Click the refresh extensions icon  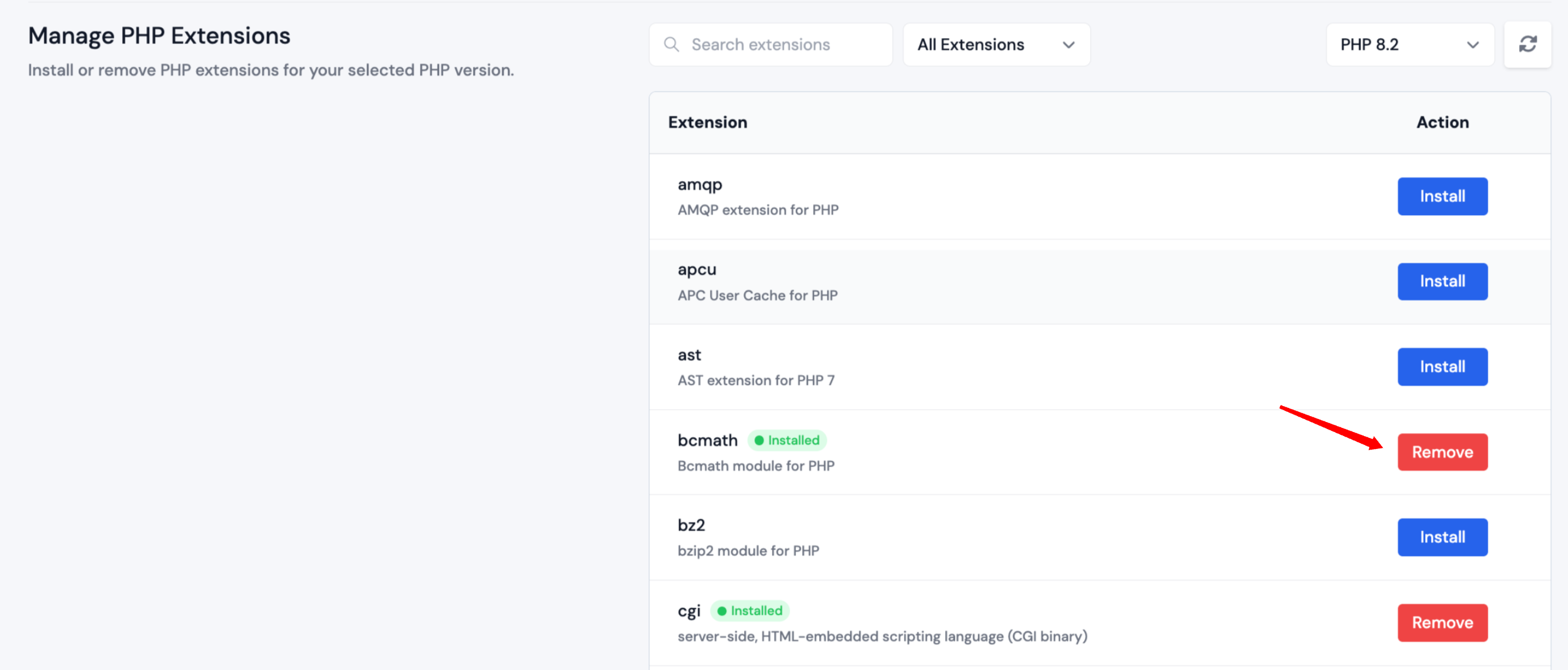coord(1528,45)
